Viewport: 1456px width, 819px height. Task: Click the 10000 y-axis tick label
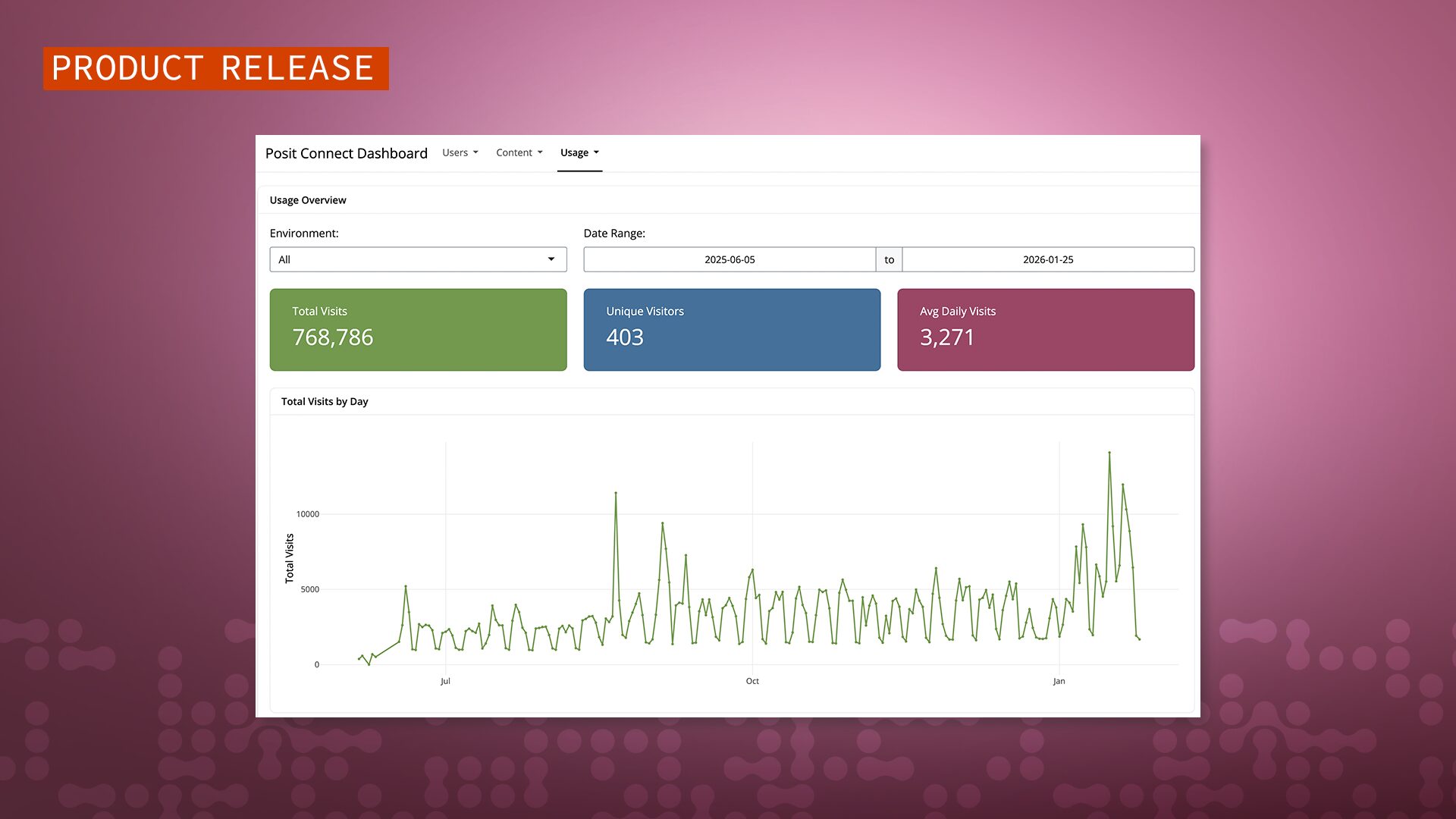[307, 514]
